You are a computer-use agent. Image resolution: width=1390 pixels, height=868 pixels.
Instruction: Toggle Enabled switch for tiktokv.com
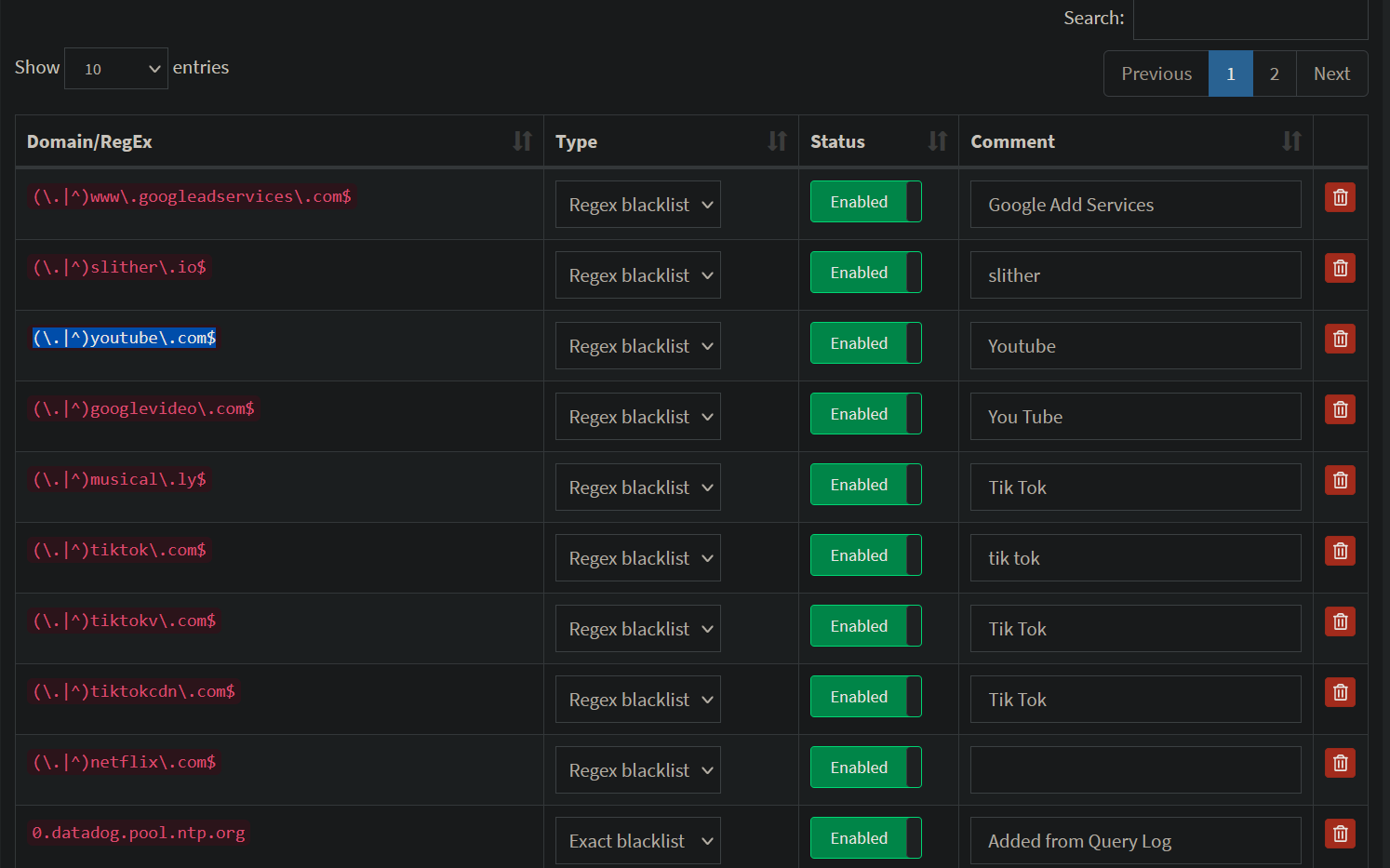(866, 626)
